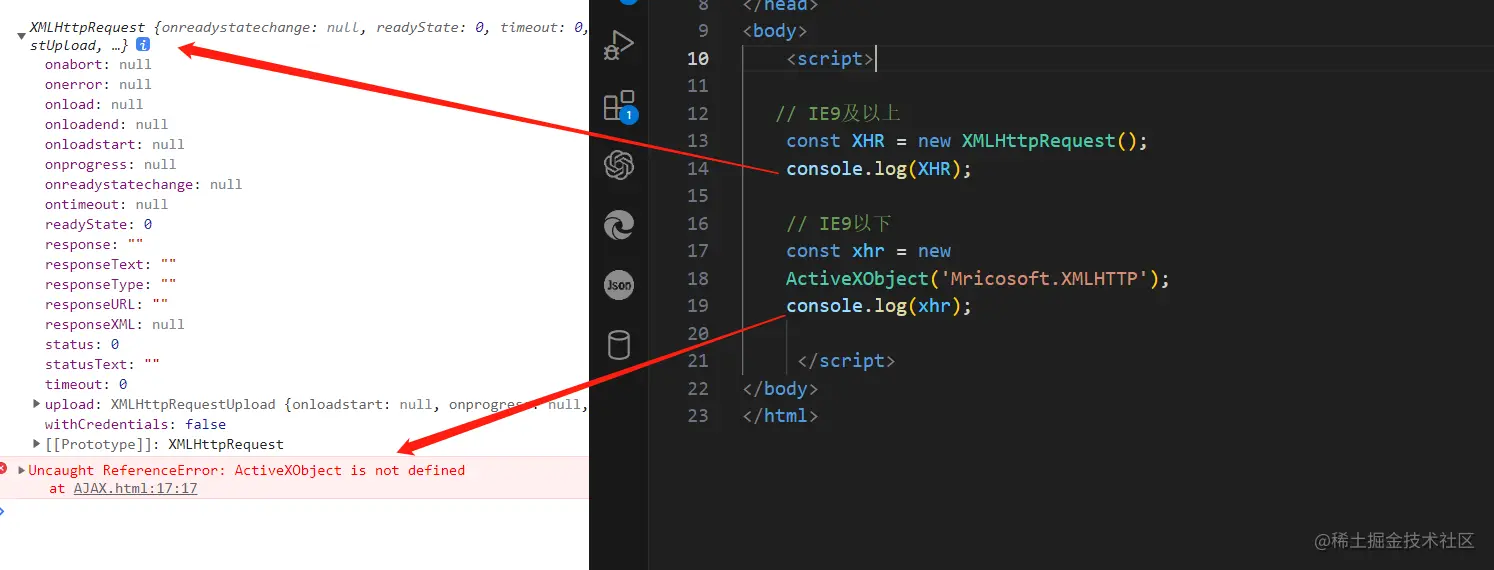Expand the Uncaught ReferenceError stack trace
Screen dimensions: 1494x570
click(22, 470)
